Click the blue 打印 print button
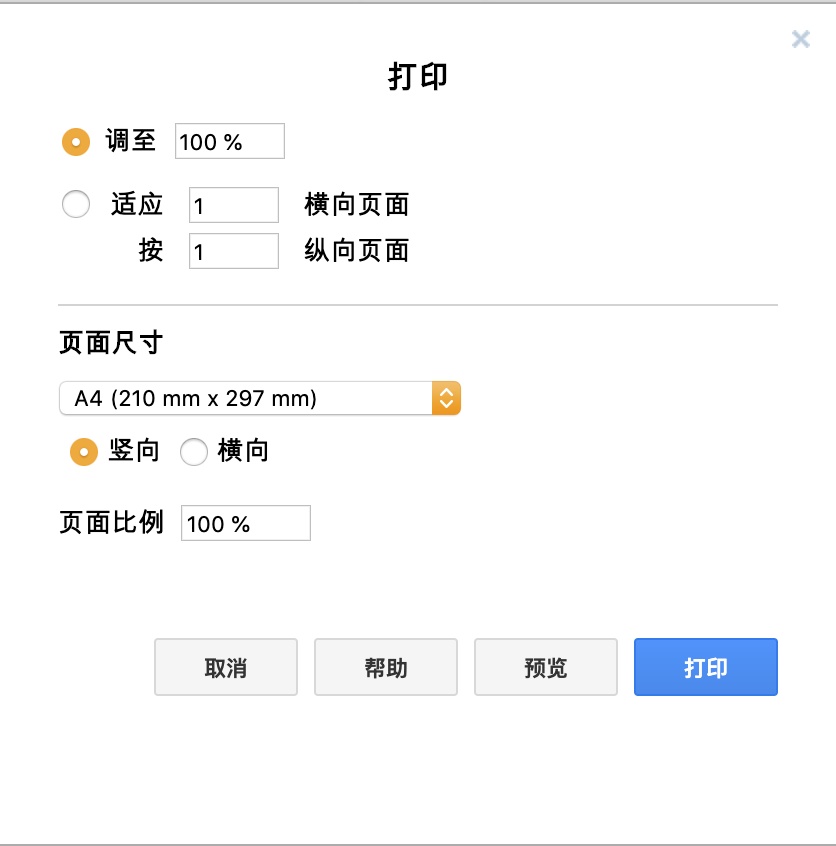 (x=706, y=667)
